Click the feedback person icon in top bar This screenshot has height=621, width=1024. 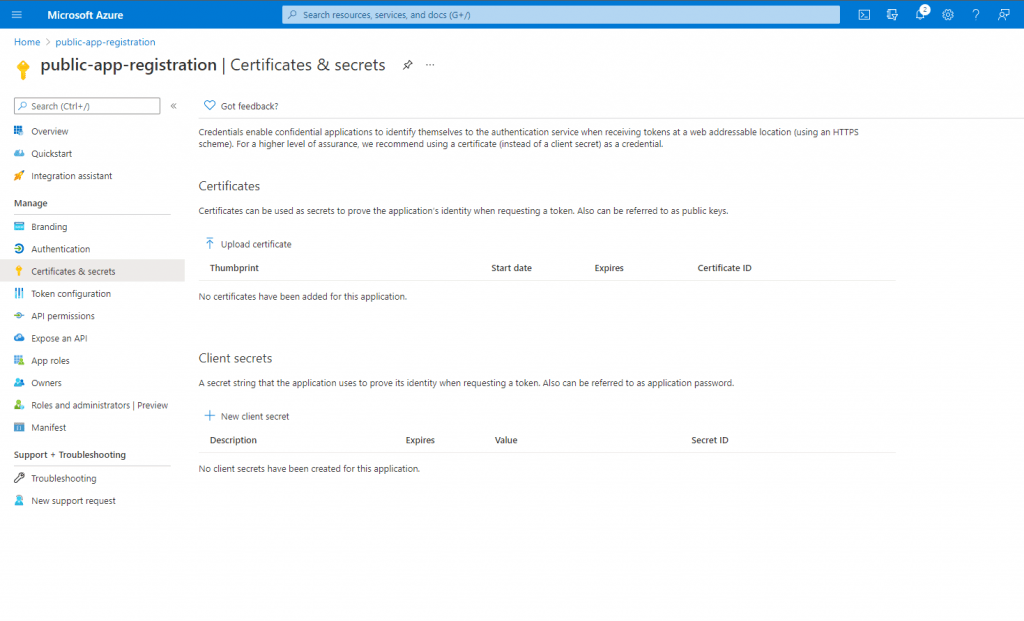coord(1003,14)
